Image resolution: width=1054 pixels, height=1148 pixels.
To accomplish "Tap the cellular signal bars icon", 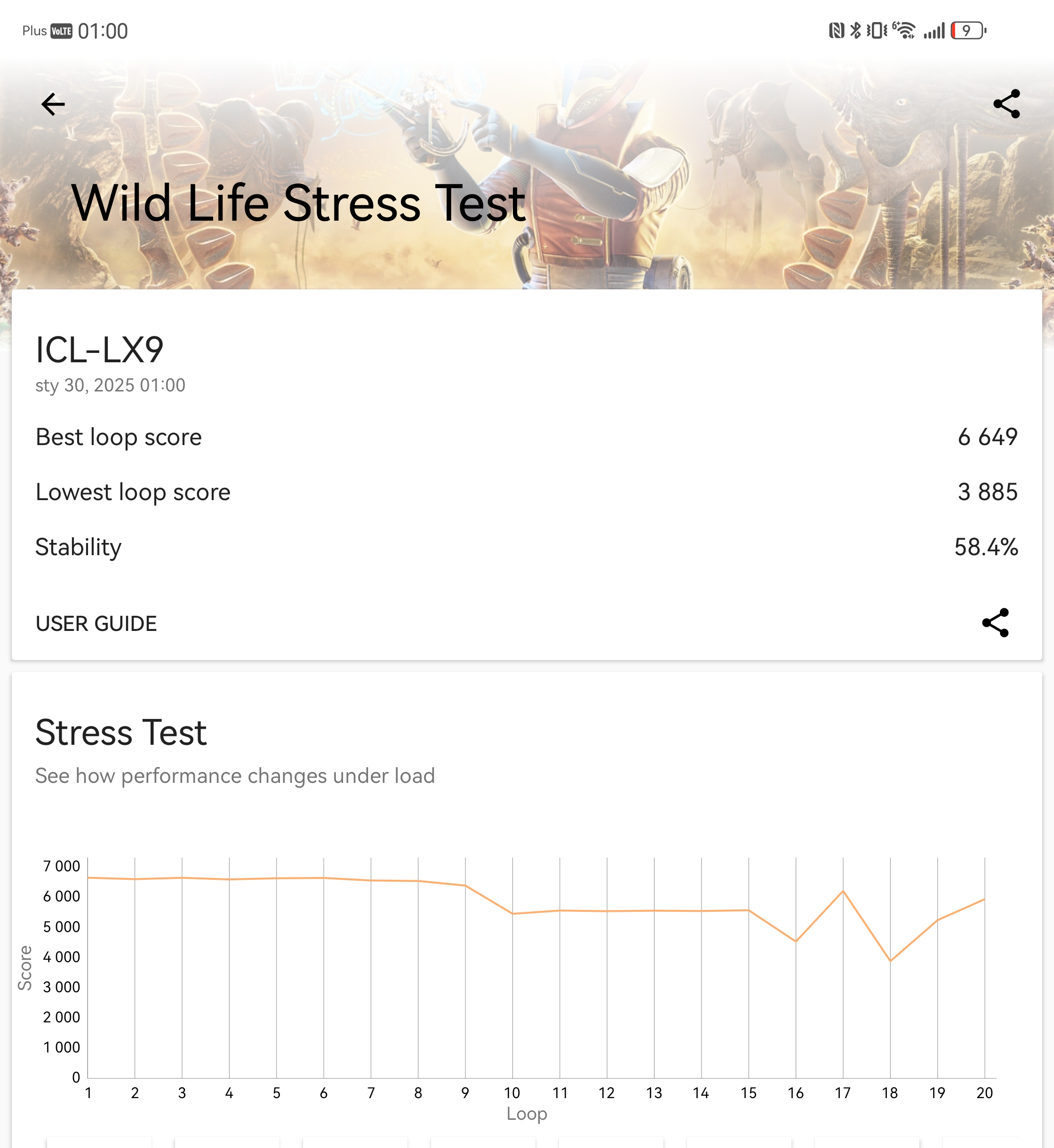I will pyautogui.click(x=934, y=31).
